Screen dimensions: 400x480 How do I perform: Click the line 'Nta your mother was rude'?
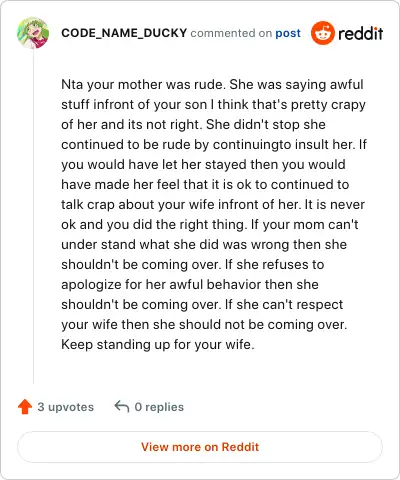212,85
